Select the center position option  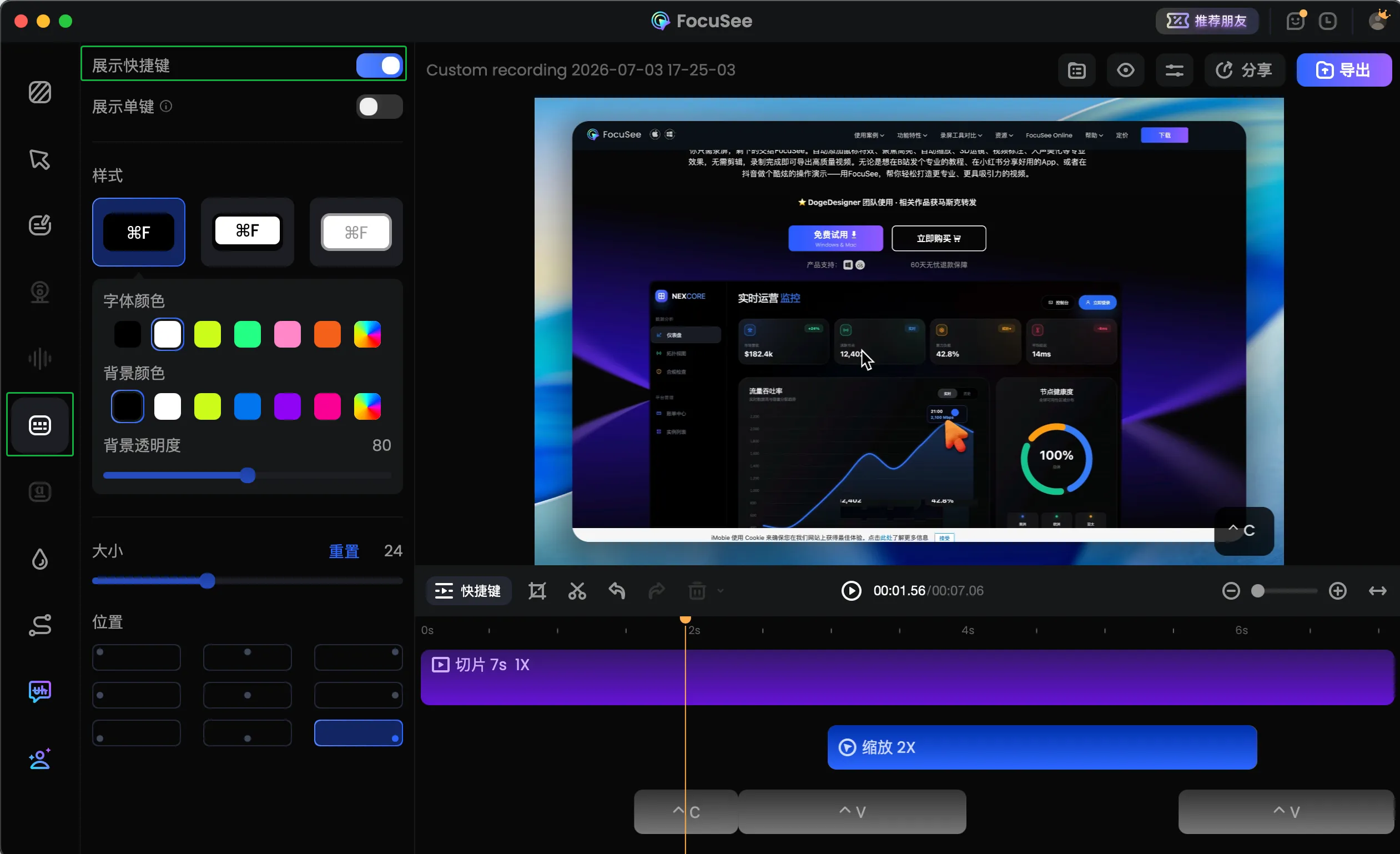tap(247, 696)
